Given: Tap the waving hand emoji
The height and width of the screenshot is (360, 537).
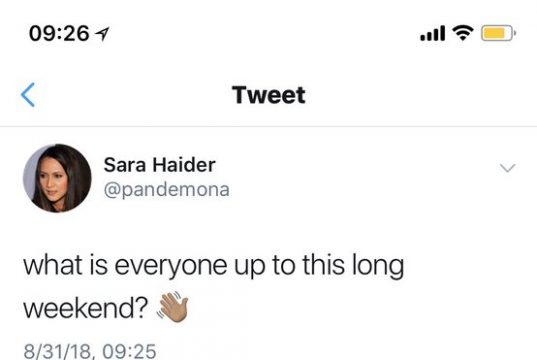Looking at the screenshot, I should click(x=173, y=307).
